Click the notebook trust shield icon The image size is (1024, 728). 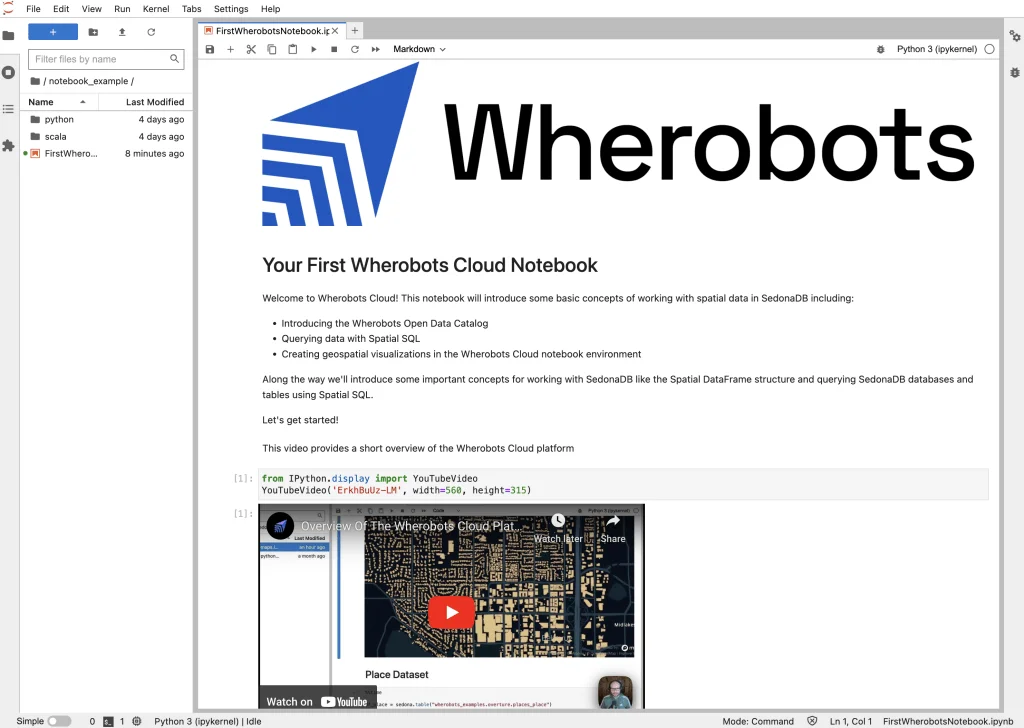coord(812,721)
